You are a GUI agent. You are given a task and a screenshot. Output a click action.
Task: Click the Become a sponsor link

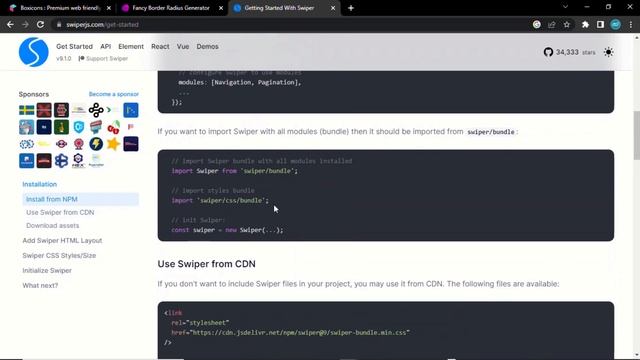point(113,94)
